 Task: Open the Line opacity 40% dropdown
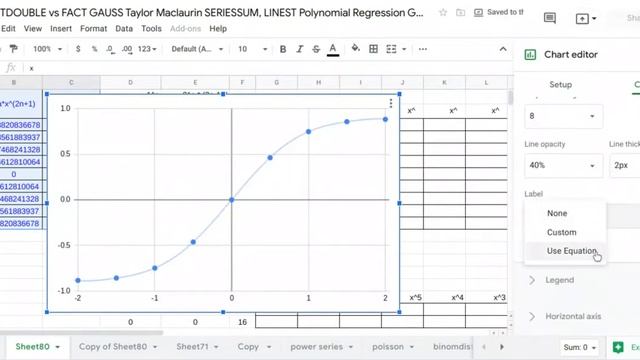pos(563,165)
